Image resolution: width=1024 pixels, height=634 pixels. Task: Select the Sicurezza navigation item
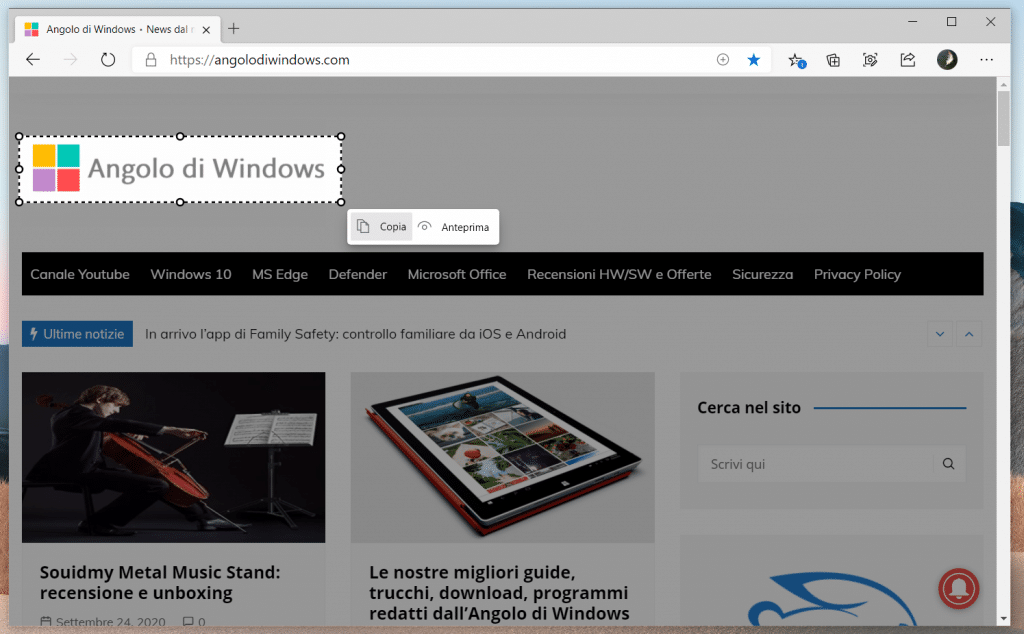pyautogui.click(x=762, y=274)
